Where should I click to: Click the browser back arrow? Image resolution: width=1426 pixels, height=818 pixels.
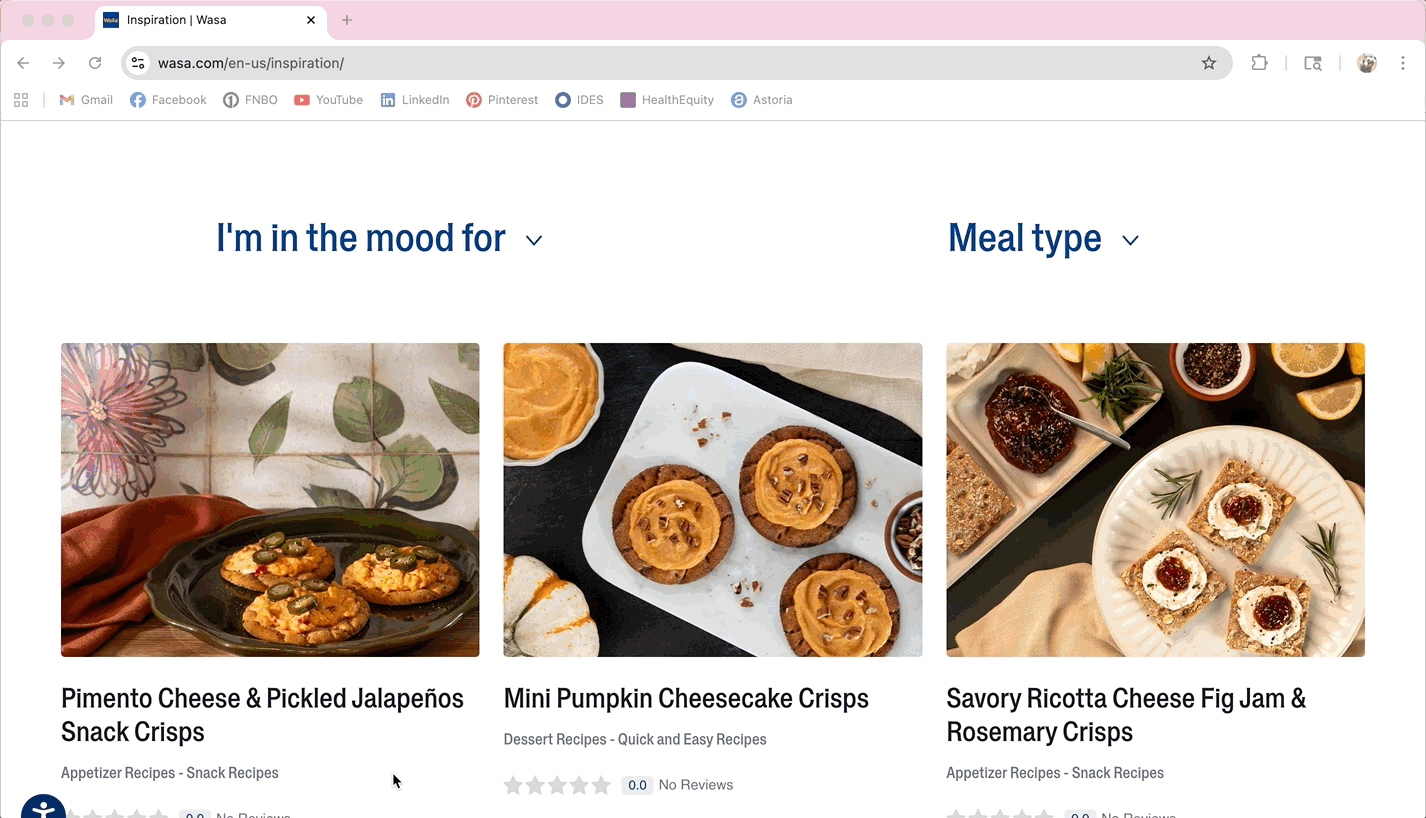point(23,63)
